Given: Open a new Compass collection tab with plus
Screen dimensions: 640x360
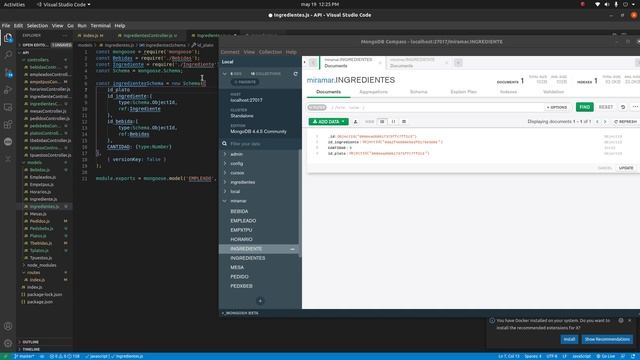Looking at the screenshot, I should click(458, 62).
